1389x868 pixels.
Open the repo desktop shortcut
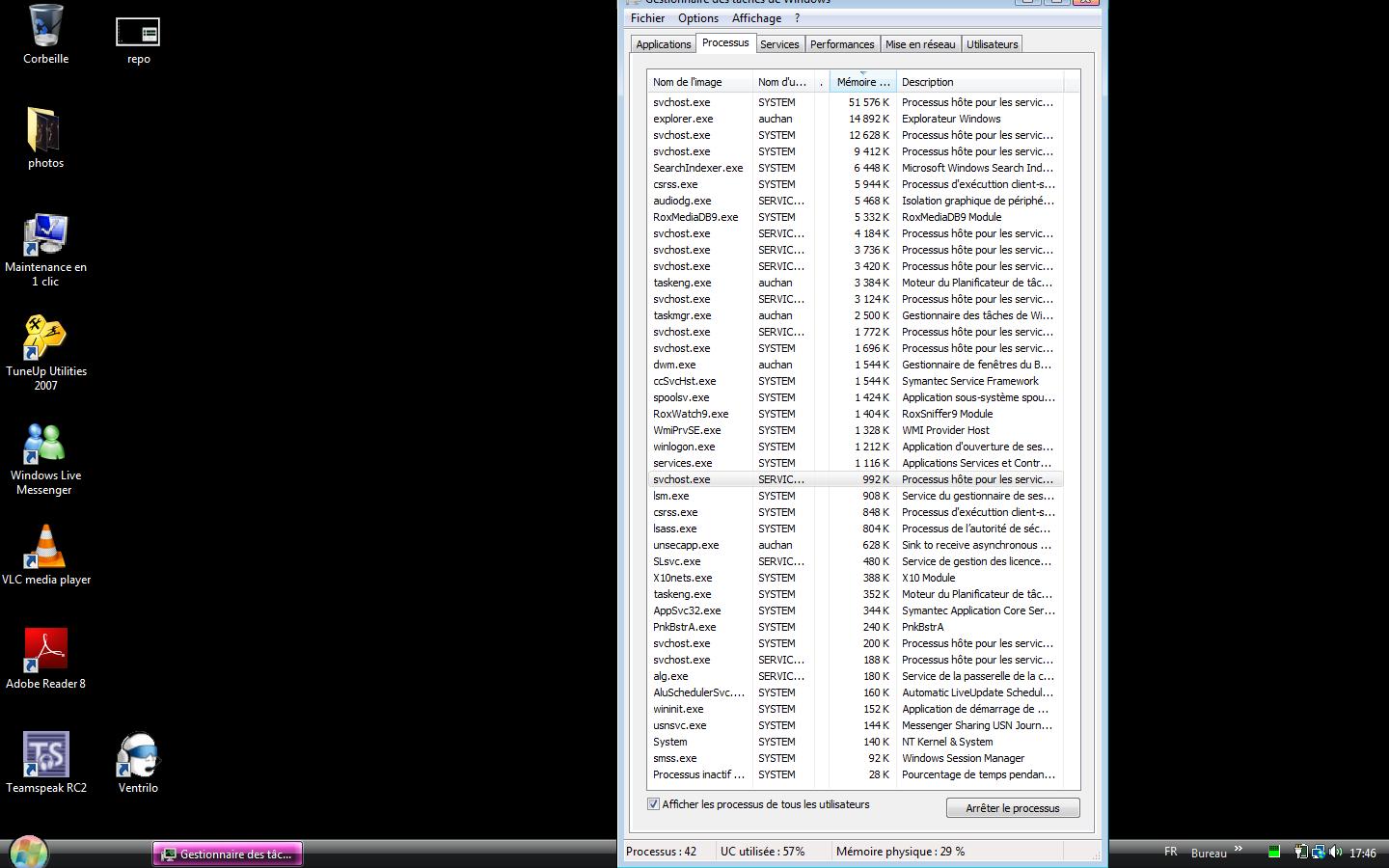(x=138, y=41)
